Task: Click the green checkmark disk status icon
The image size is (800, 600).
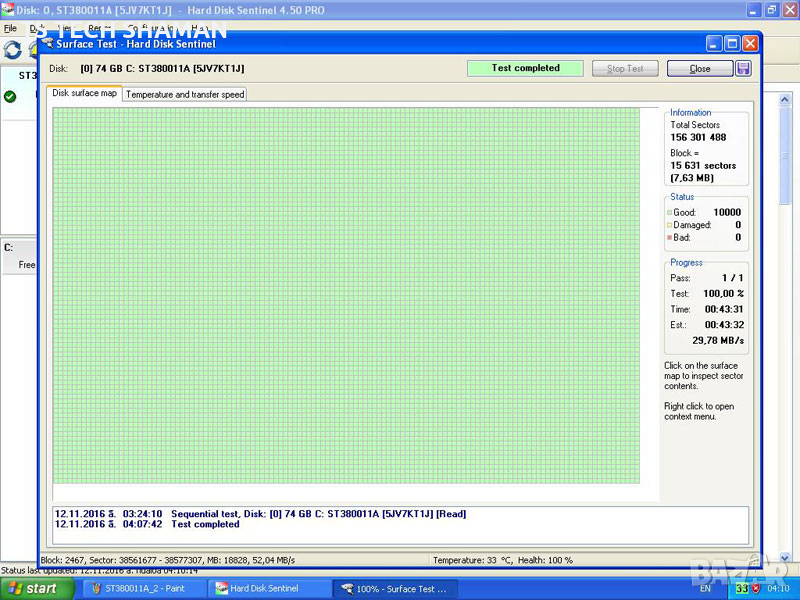Action: point(10,97)
